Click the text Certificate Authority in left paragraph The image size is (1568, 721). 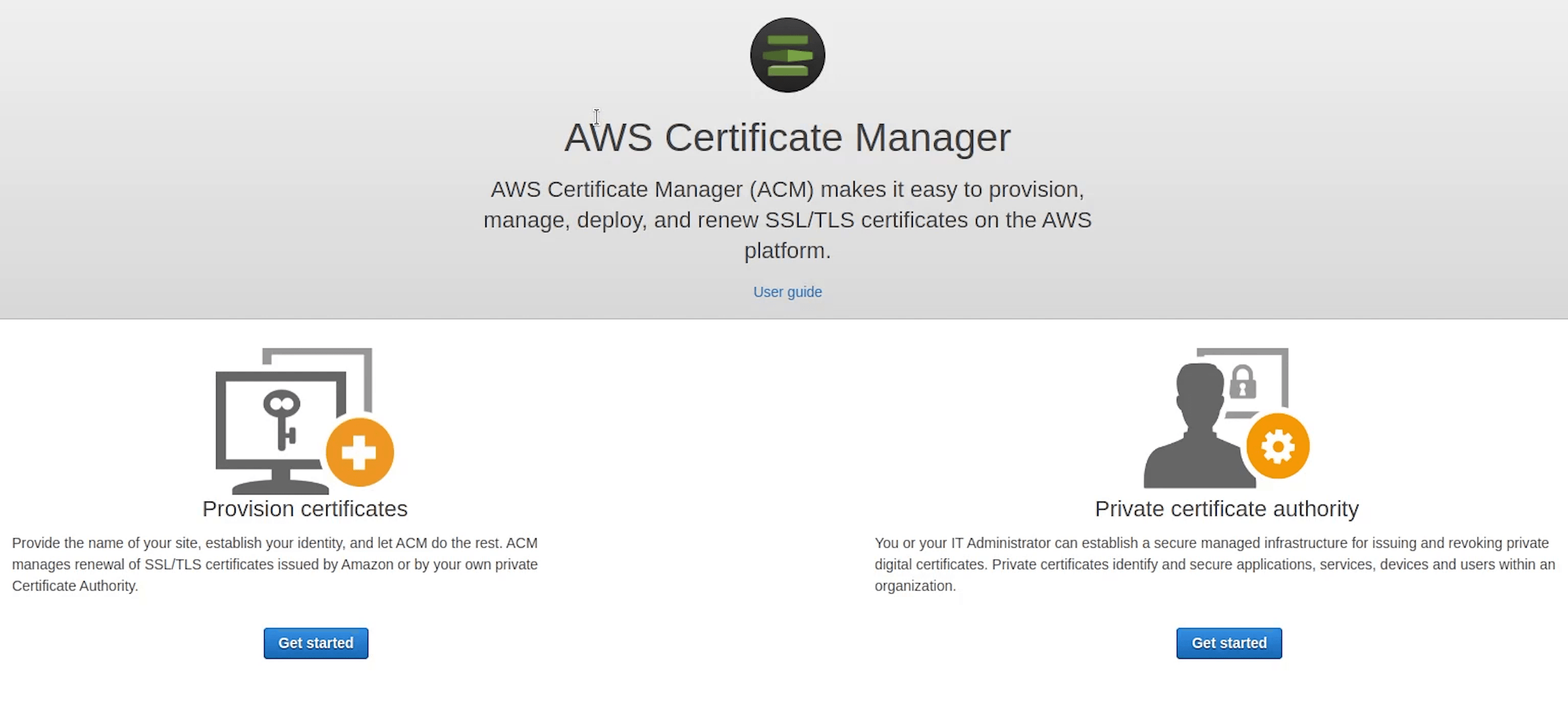[73, 586]
